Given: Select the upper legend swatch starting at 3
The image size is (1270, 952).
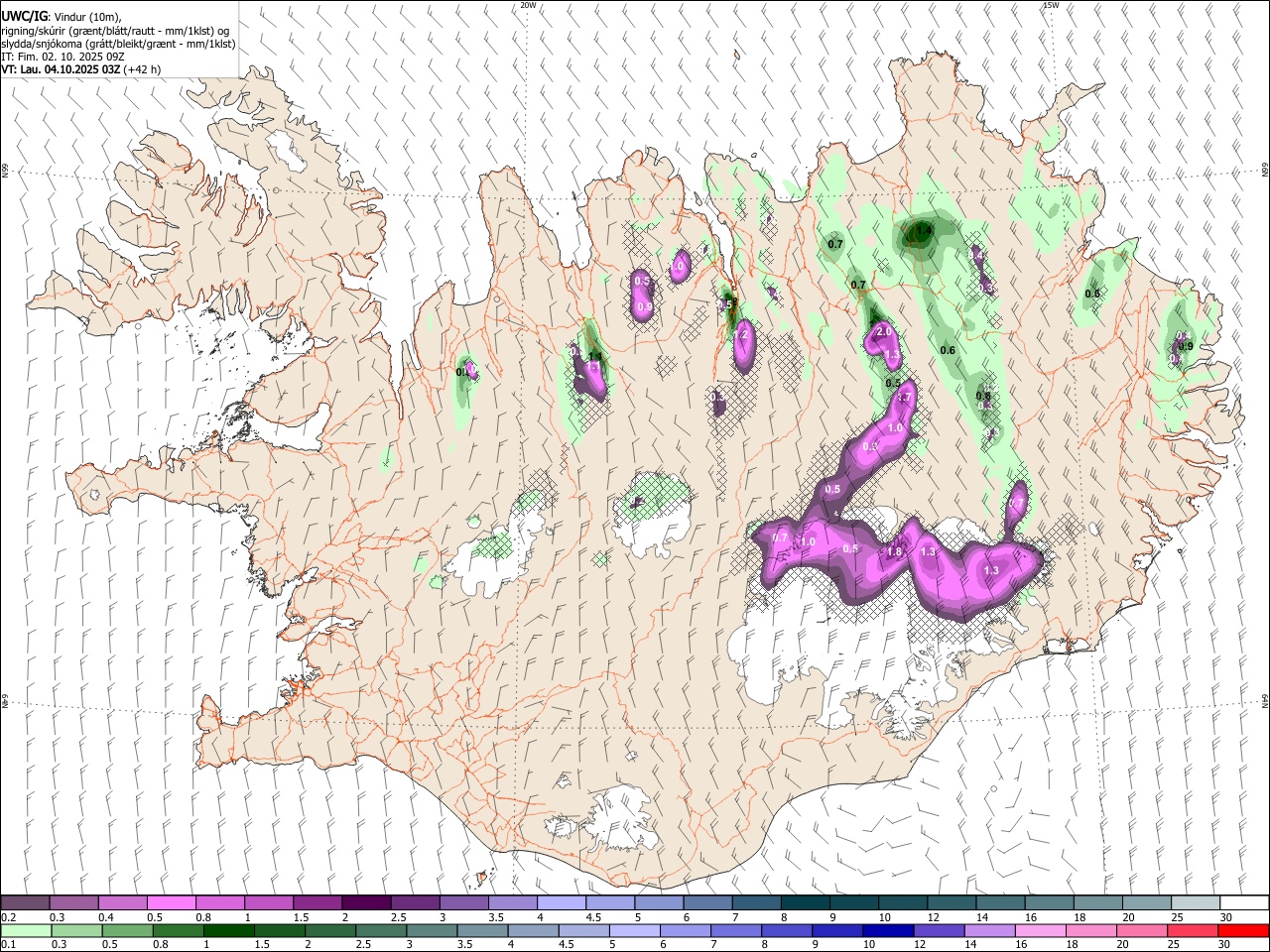Looking at the screenshot, I should coord(463,903).
